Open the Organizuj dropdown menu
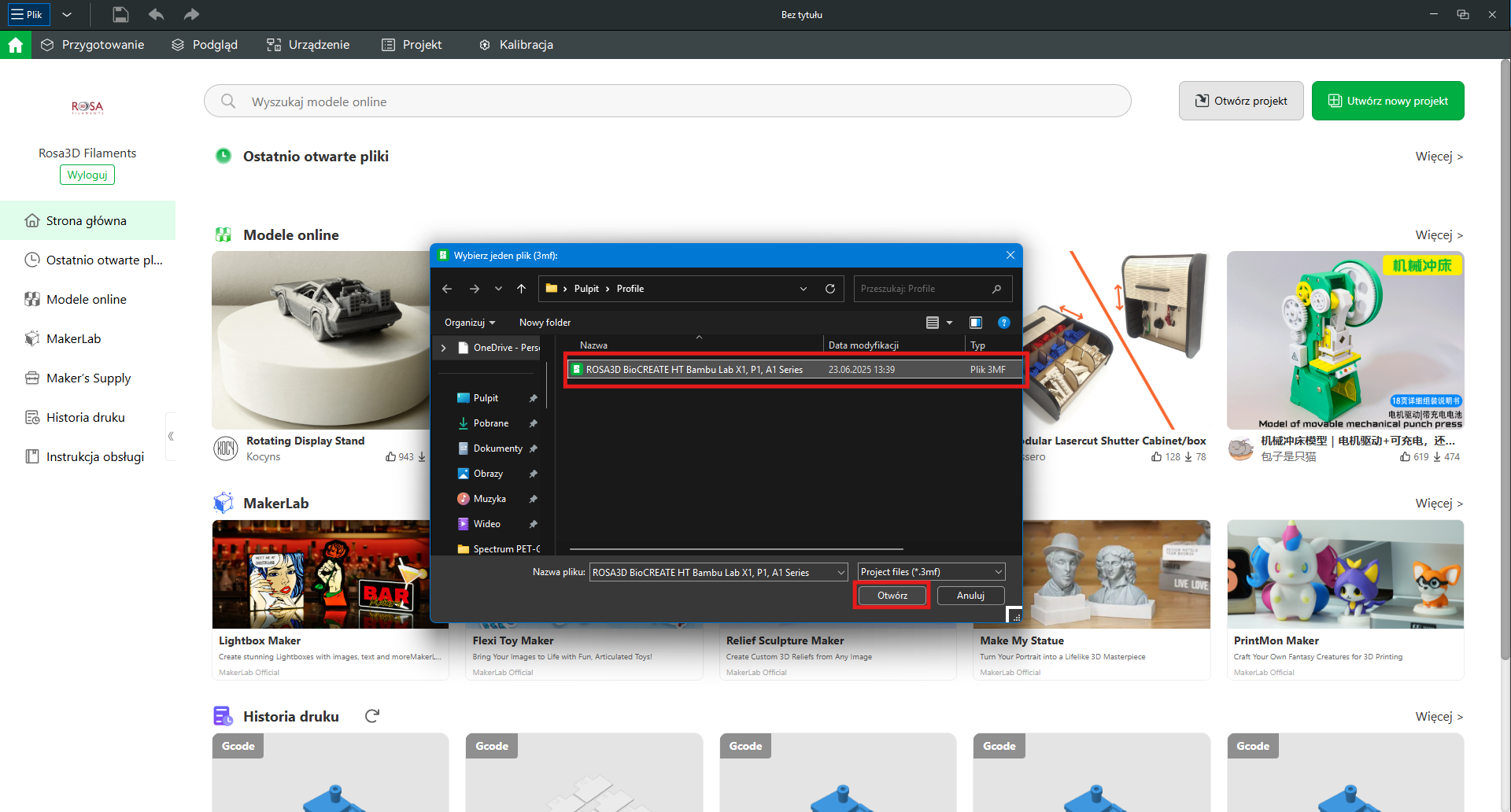1511x812 pixels. [x=470, y=323]
